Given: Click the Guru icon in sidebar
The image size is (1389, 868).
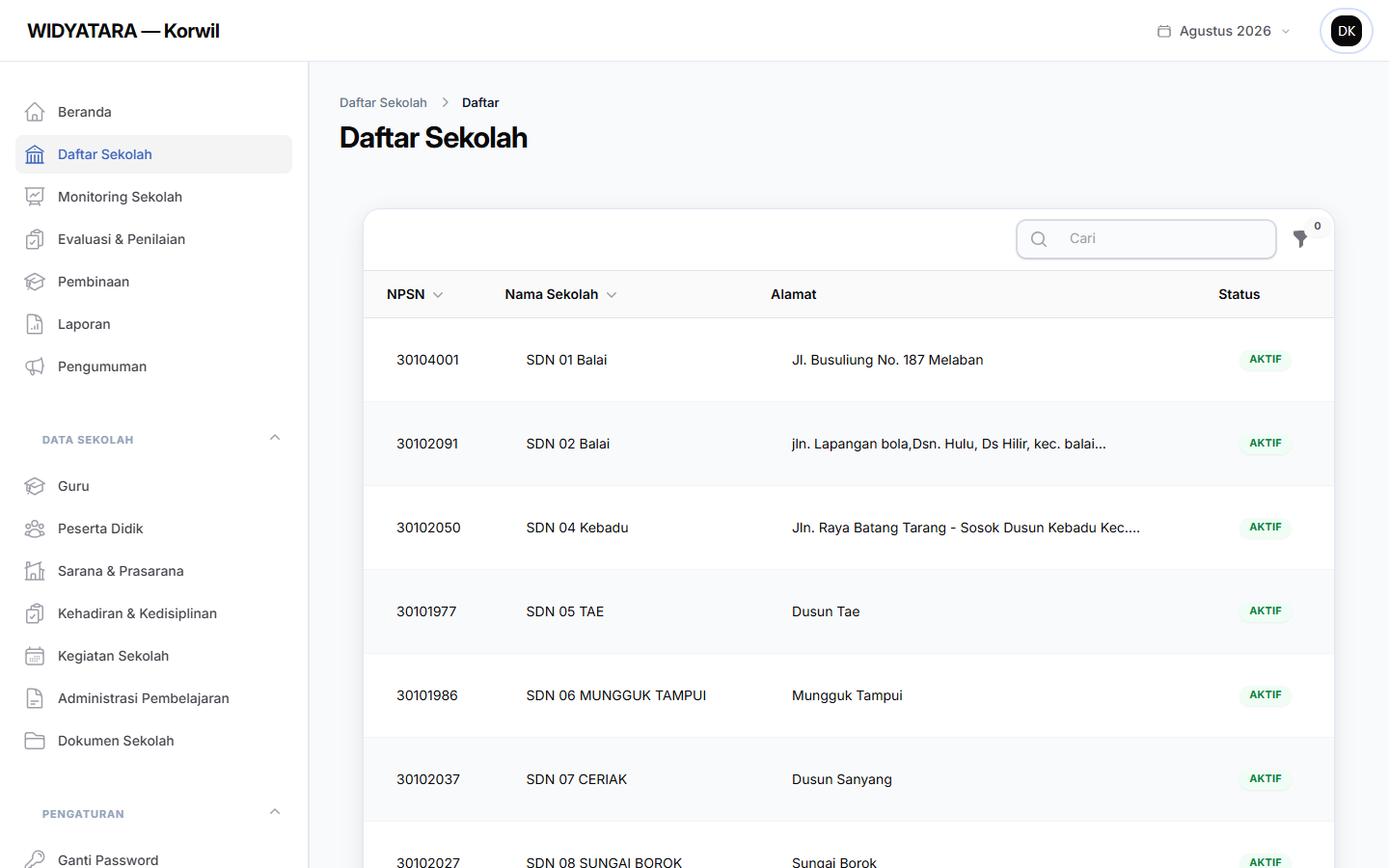Looking at the screenshot, I should (x=35, y=486).
